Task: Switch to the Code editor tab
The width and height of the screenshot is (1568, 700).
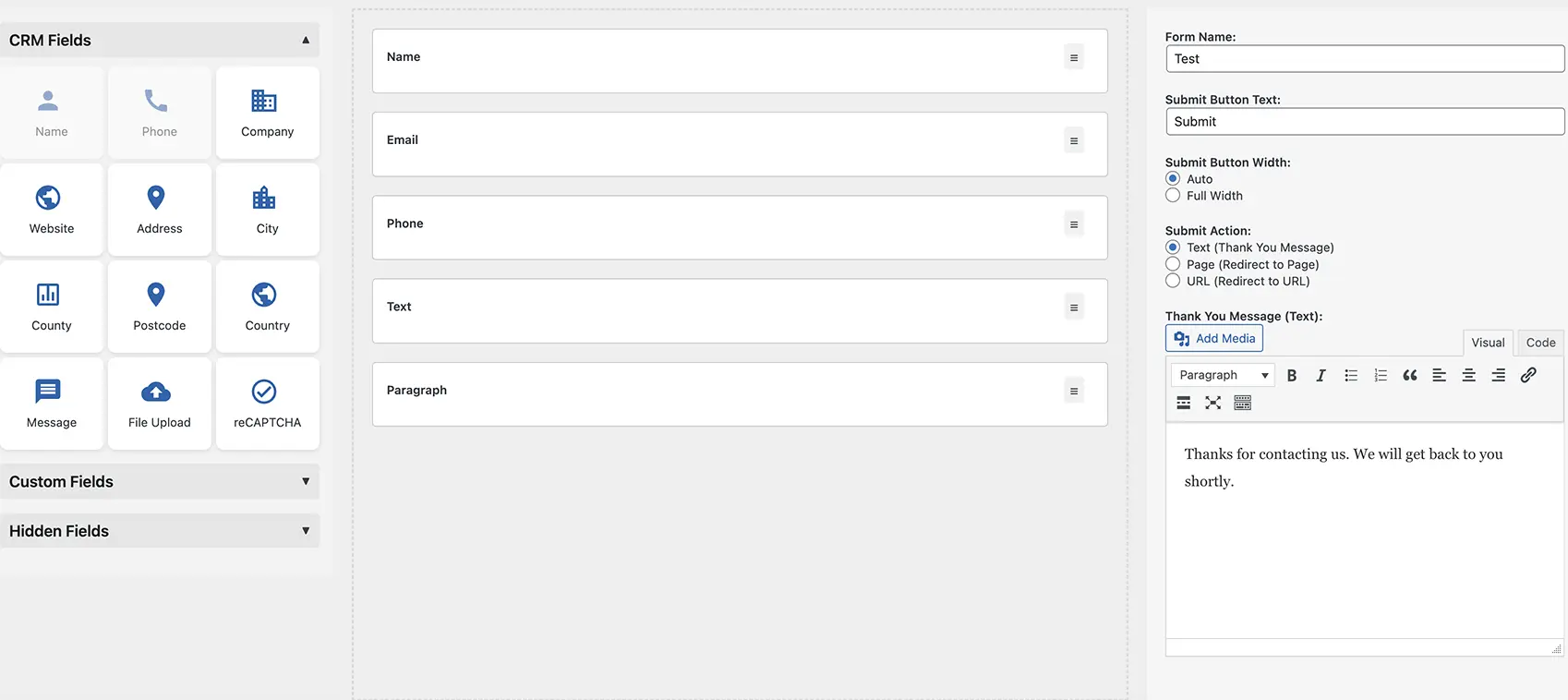Action: tap(1540, 343)
